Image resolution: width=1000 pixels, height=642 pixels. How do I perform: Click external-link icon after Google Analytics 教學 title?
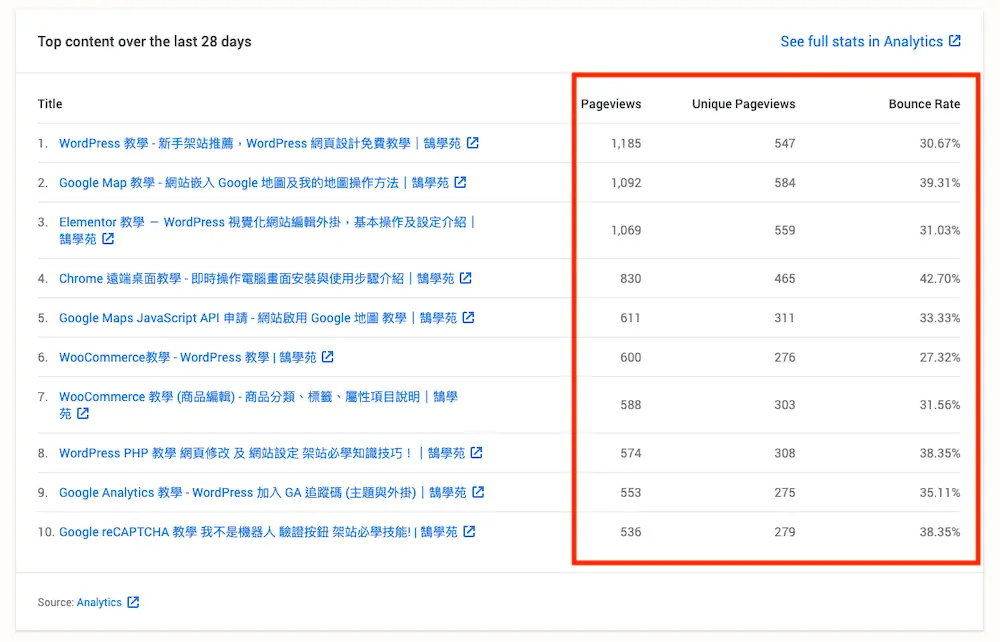478,492
